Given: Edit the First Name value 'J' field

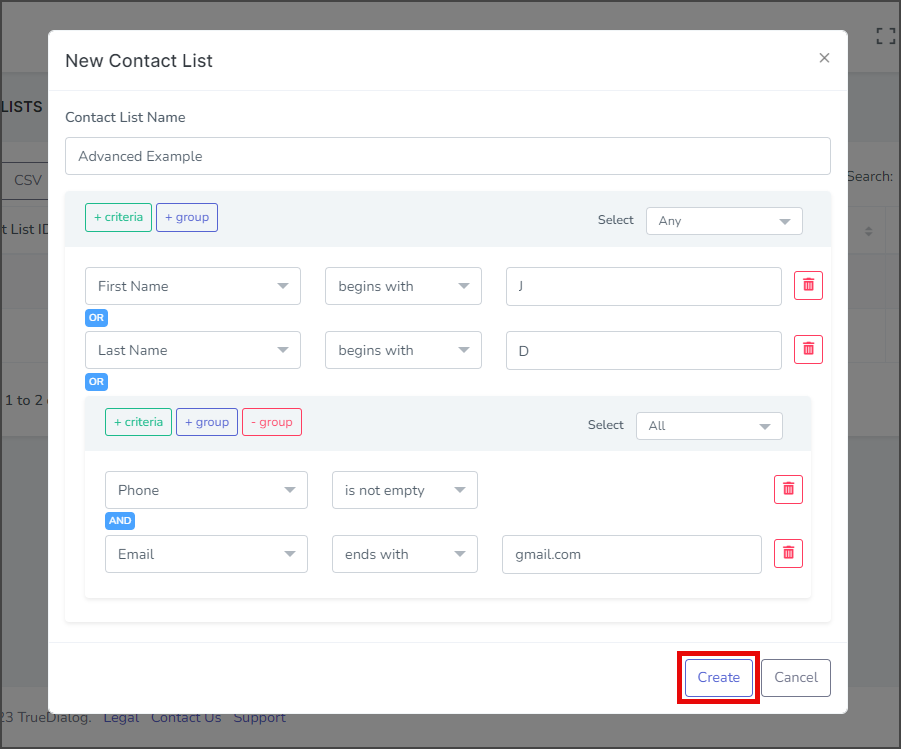Looking at the screenshot, I should click(x=644, y=286).
